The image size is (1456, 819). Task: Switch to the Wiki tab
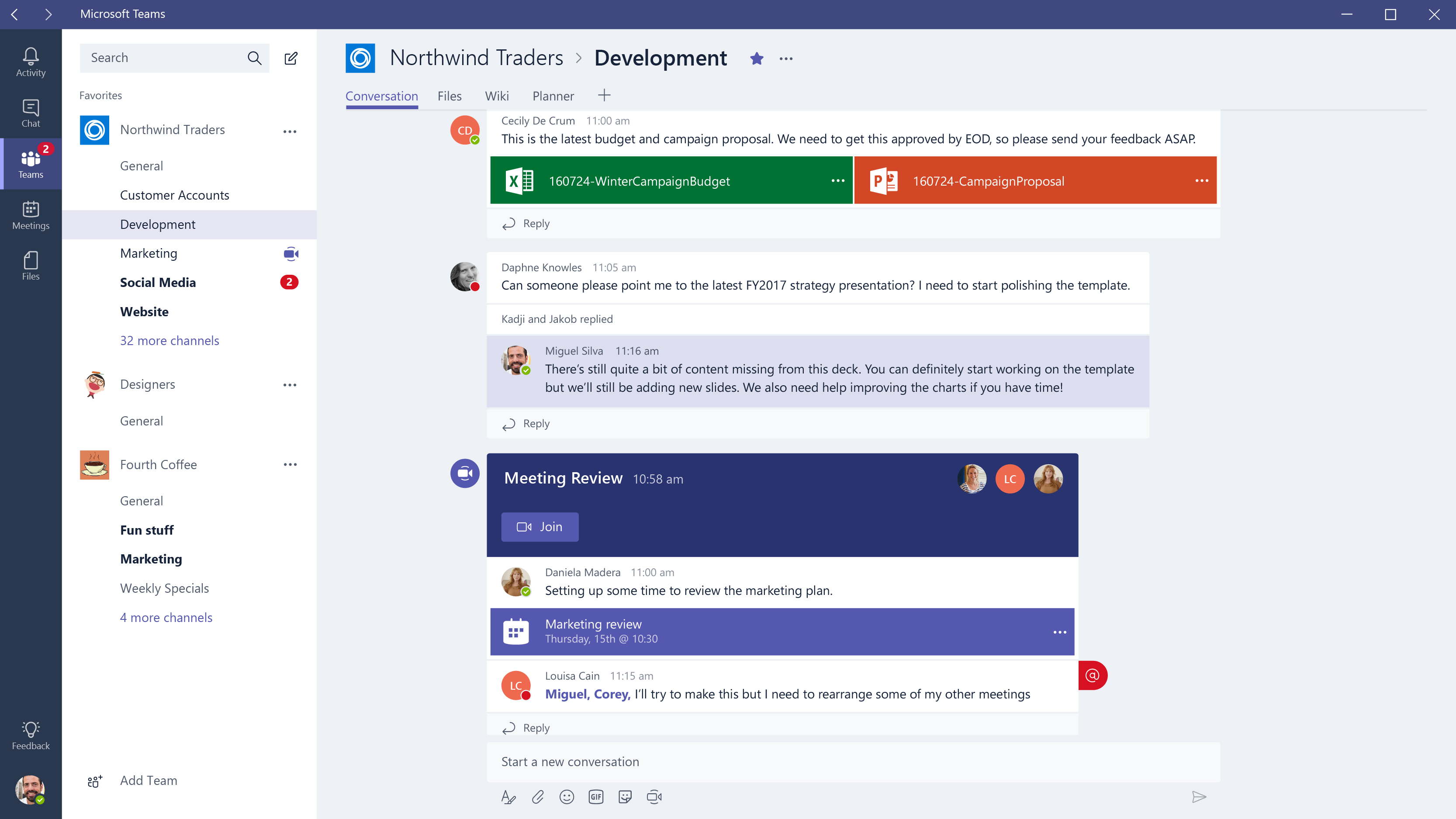coord(497,96)
